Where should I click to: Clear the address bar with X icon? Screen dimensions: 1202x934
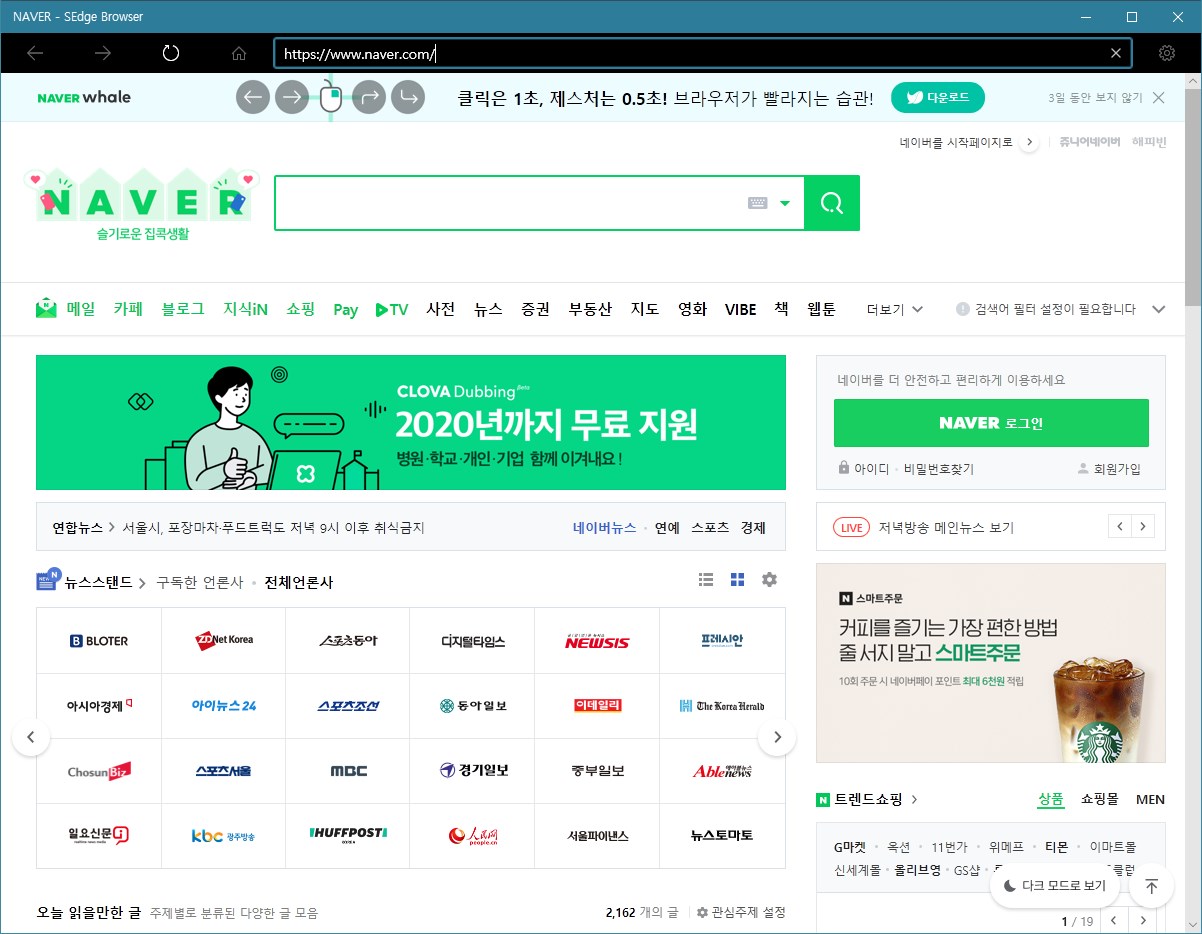click(1116, 53)
